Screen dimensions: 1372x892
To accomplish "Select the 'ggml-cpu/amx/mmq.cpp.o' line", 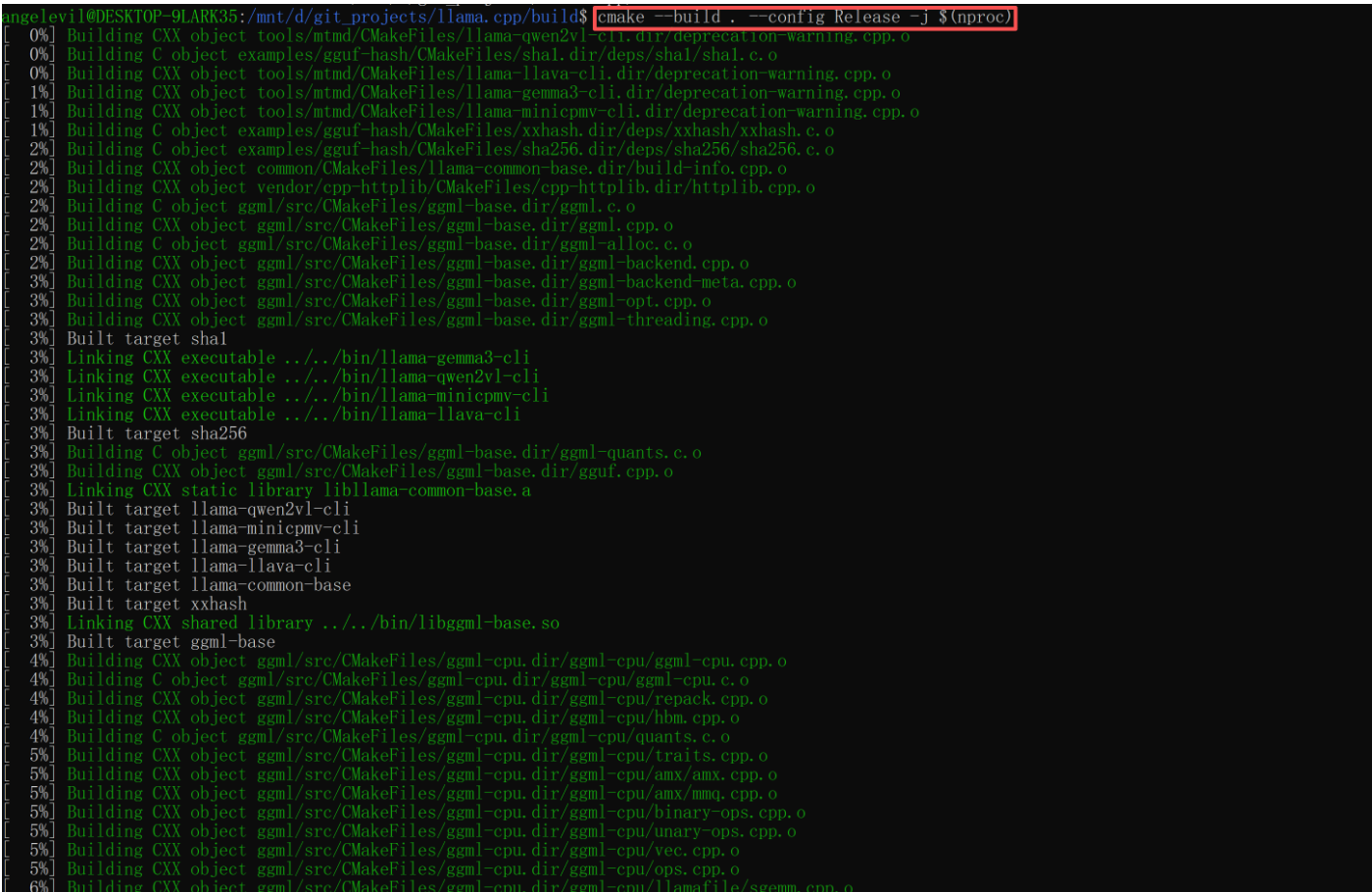I will [x=390, y=794].
